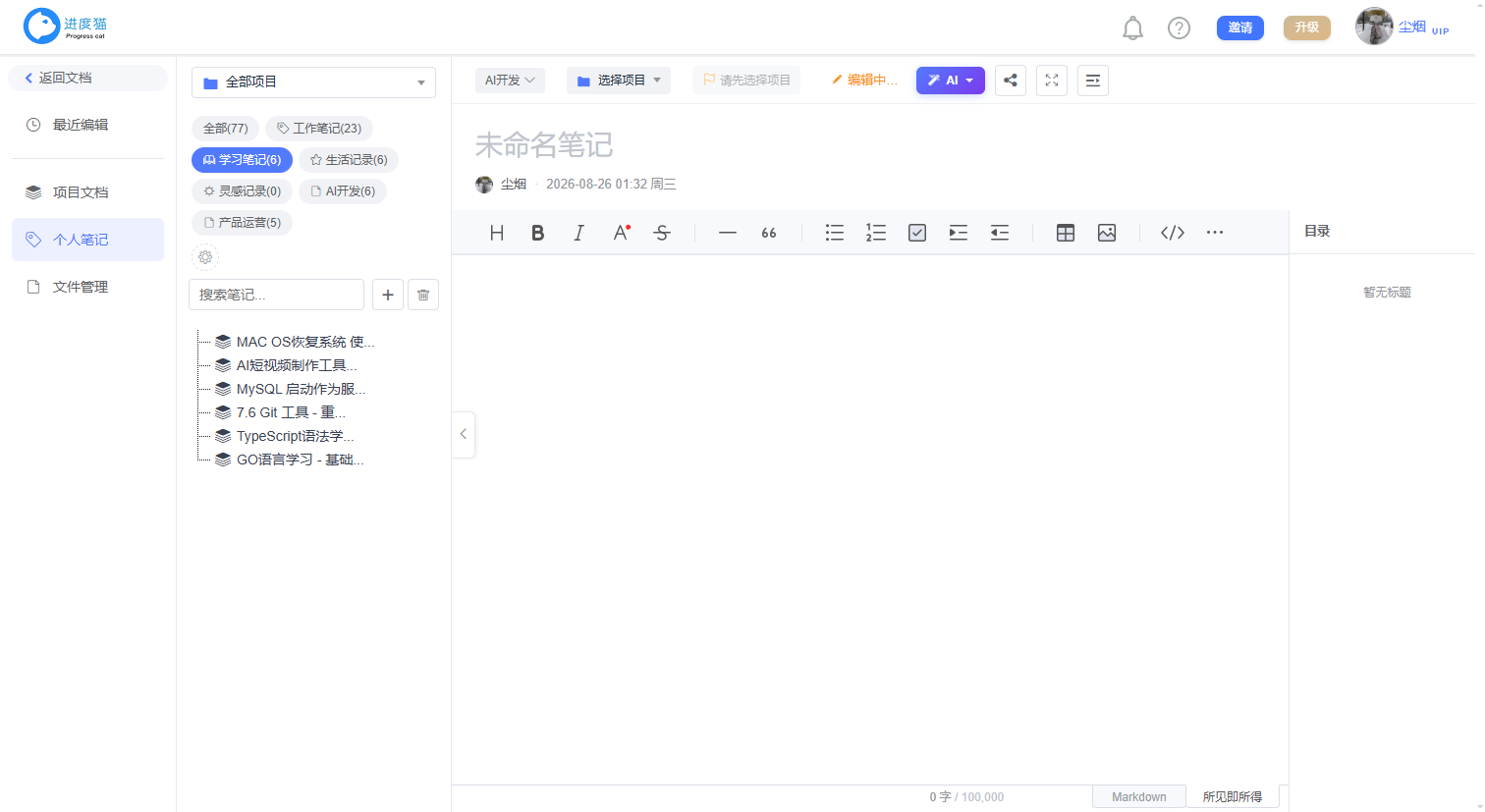Click the 升级 upgrade button

1307,27
